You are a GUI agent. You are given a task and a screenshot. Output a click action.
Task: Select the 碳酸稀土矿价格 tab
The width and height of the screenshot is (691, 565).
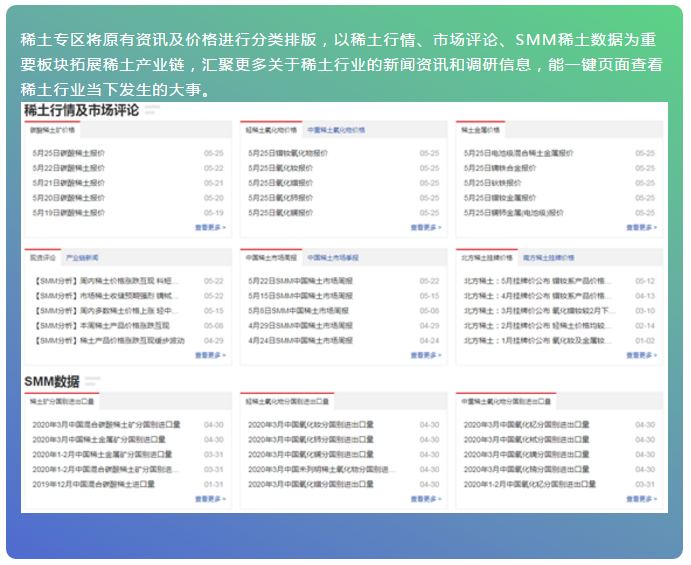(x=52, y=130)
